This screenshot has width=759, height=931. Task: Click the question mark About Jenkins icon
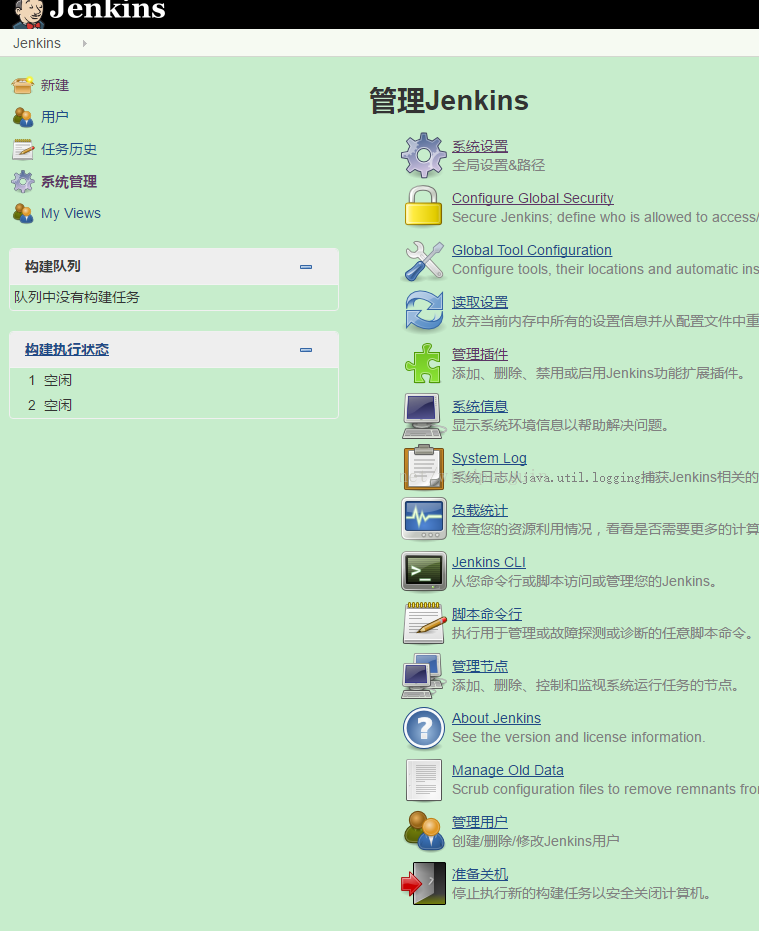[x=423, y=728]
